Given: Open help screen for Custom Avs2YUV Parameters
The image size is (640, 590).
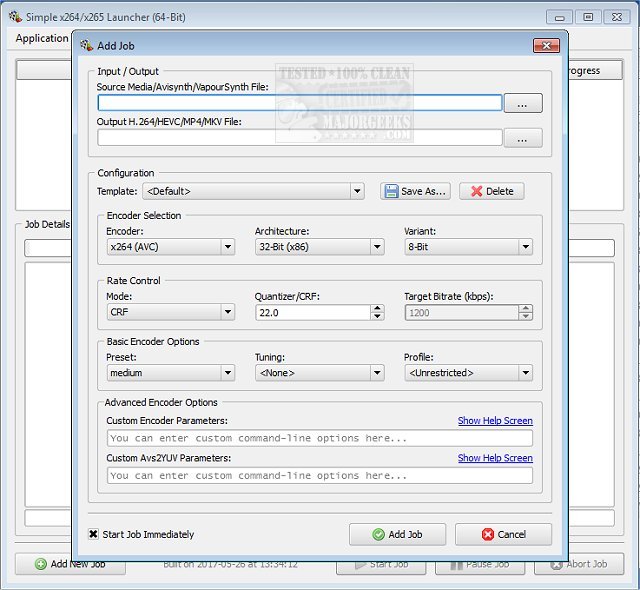Looking at the screenshot, I should [495, 458].
